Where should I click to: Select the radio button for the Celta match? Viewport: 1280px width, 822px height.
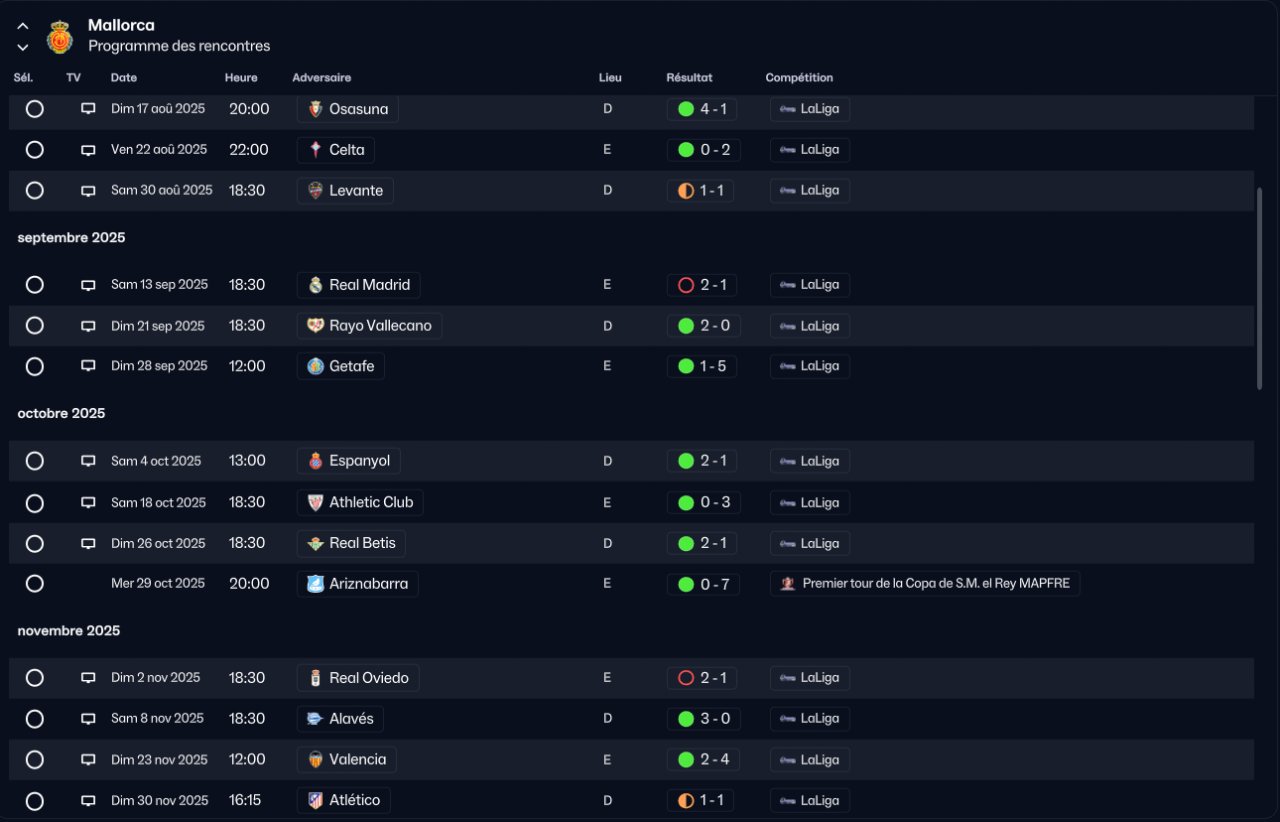point(35,150)
